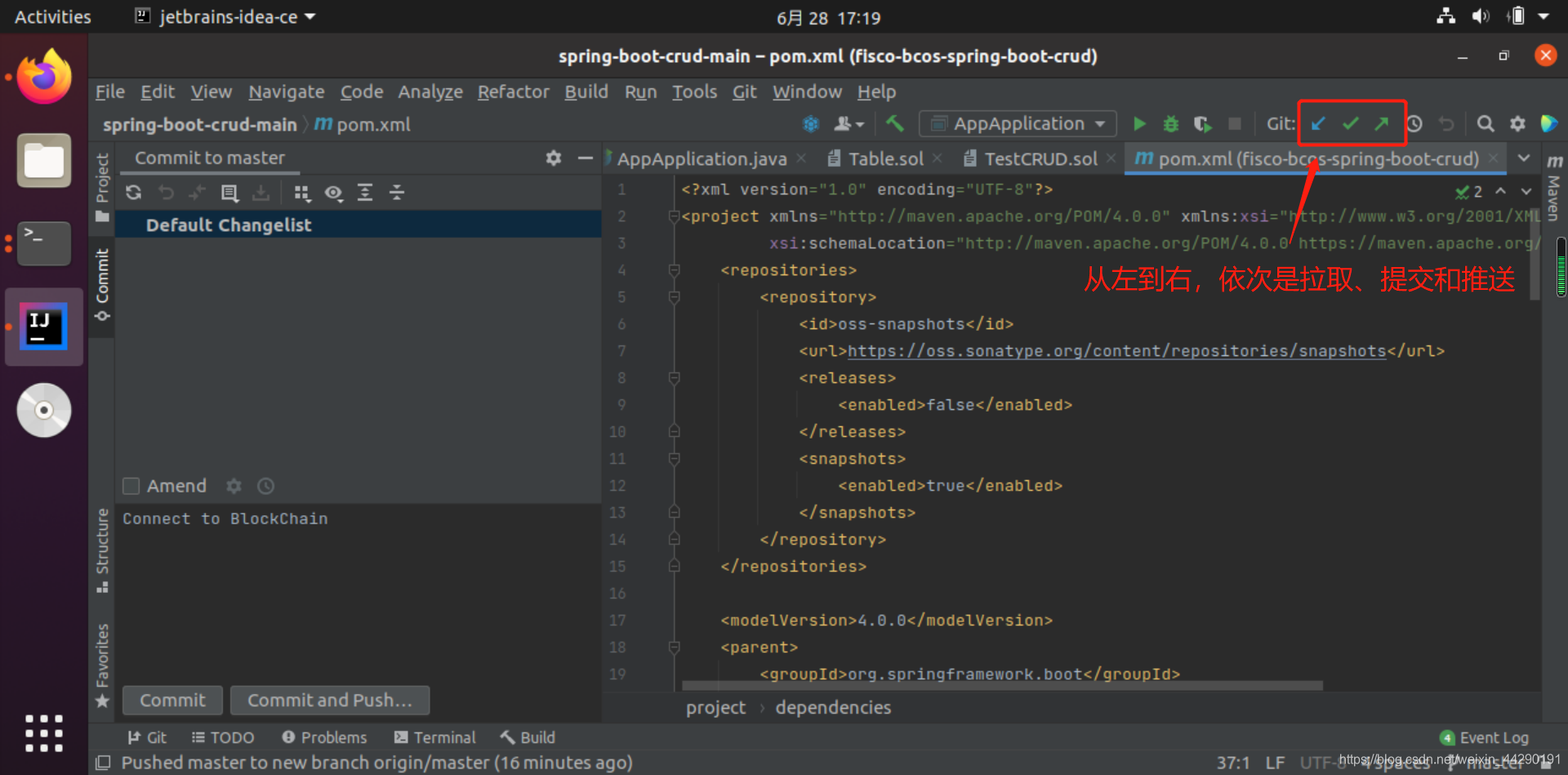Toggle the Amend checkbox
Screen dimensions: 1568x775
click(131, 486)
